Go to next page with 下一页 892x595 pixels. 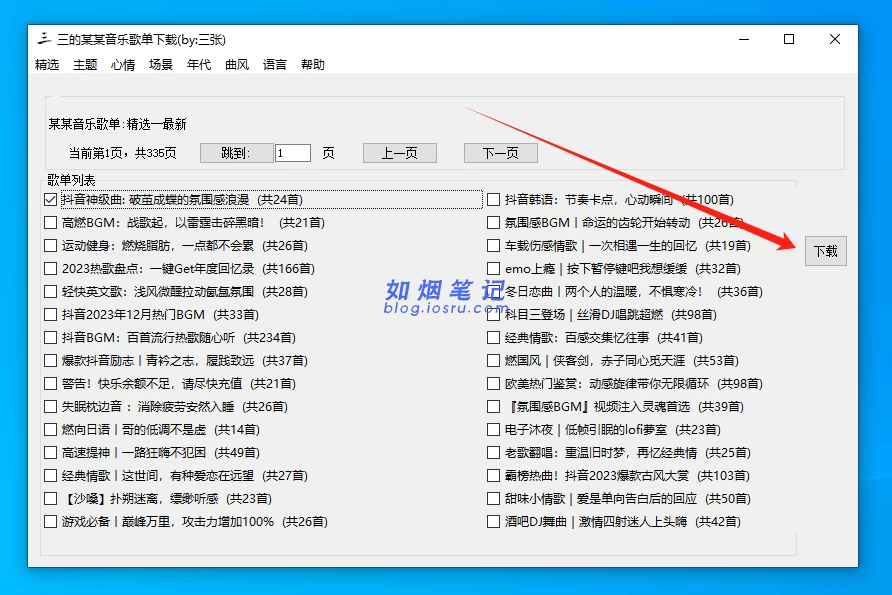tap(501, 153)
